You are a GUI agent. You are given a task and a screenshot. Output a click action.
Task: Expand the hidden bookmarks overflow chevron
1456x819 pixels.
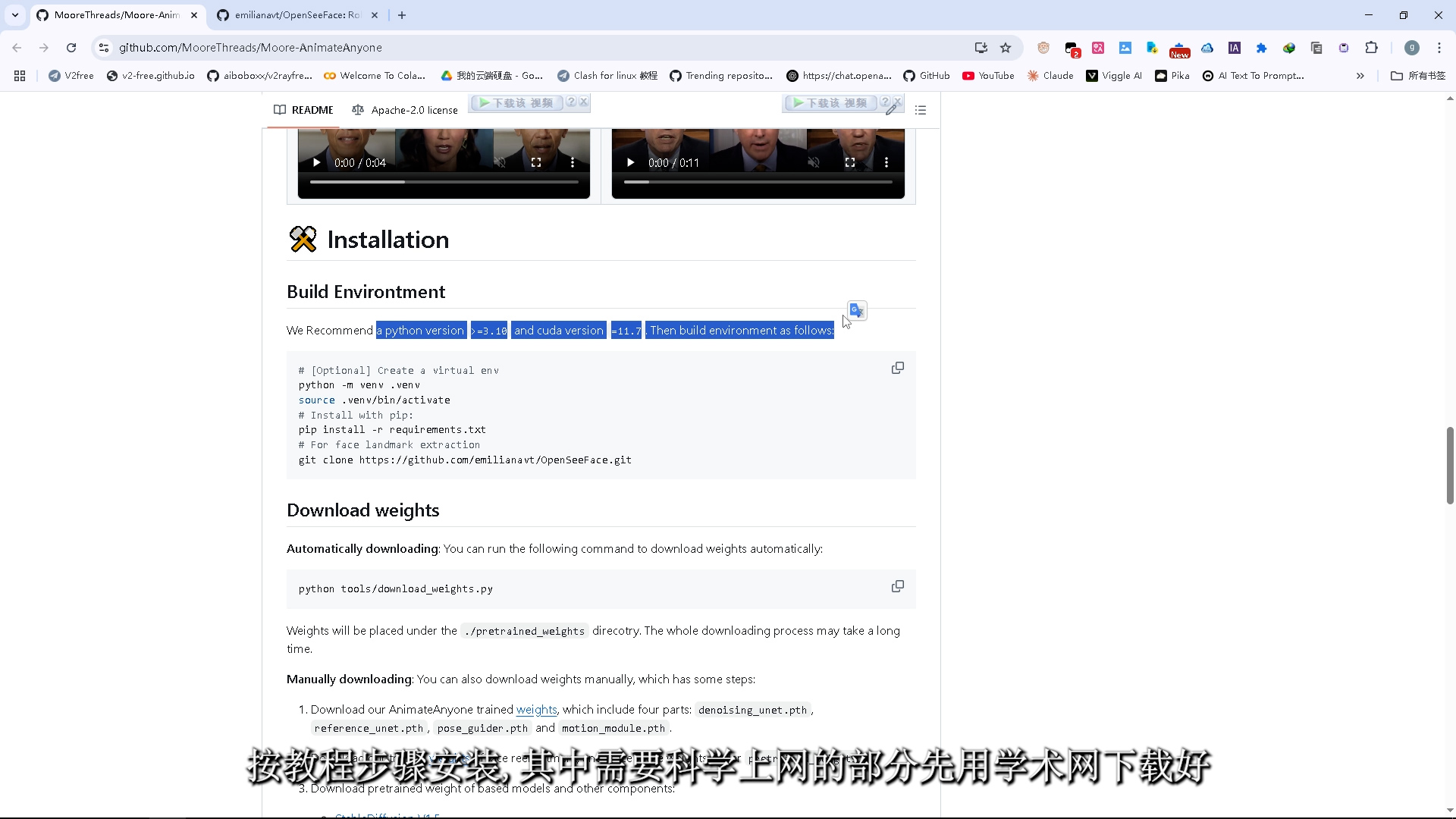pyautogui.click(x=1360, y=76)
